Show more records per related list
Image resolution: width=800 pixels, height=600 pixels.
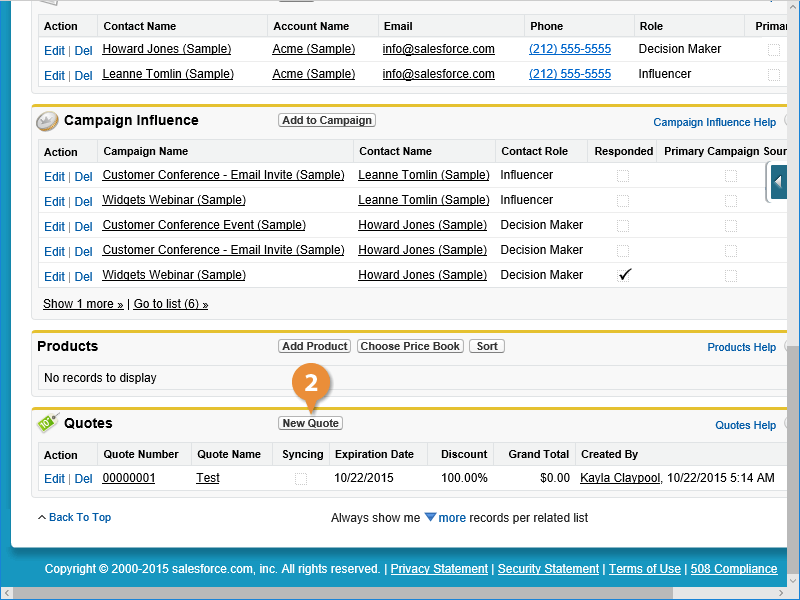point(452,518)
